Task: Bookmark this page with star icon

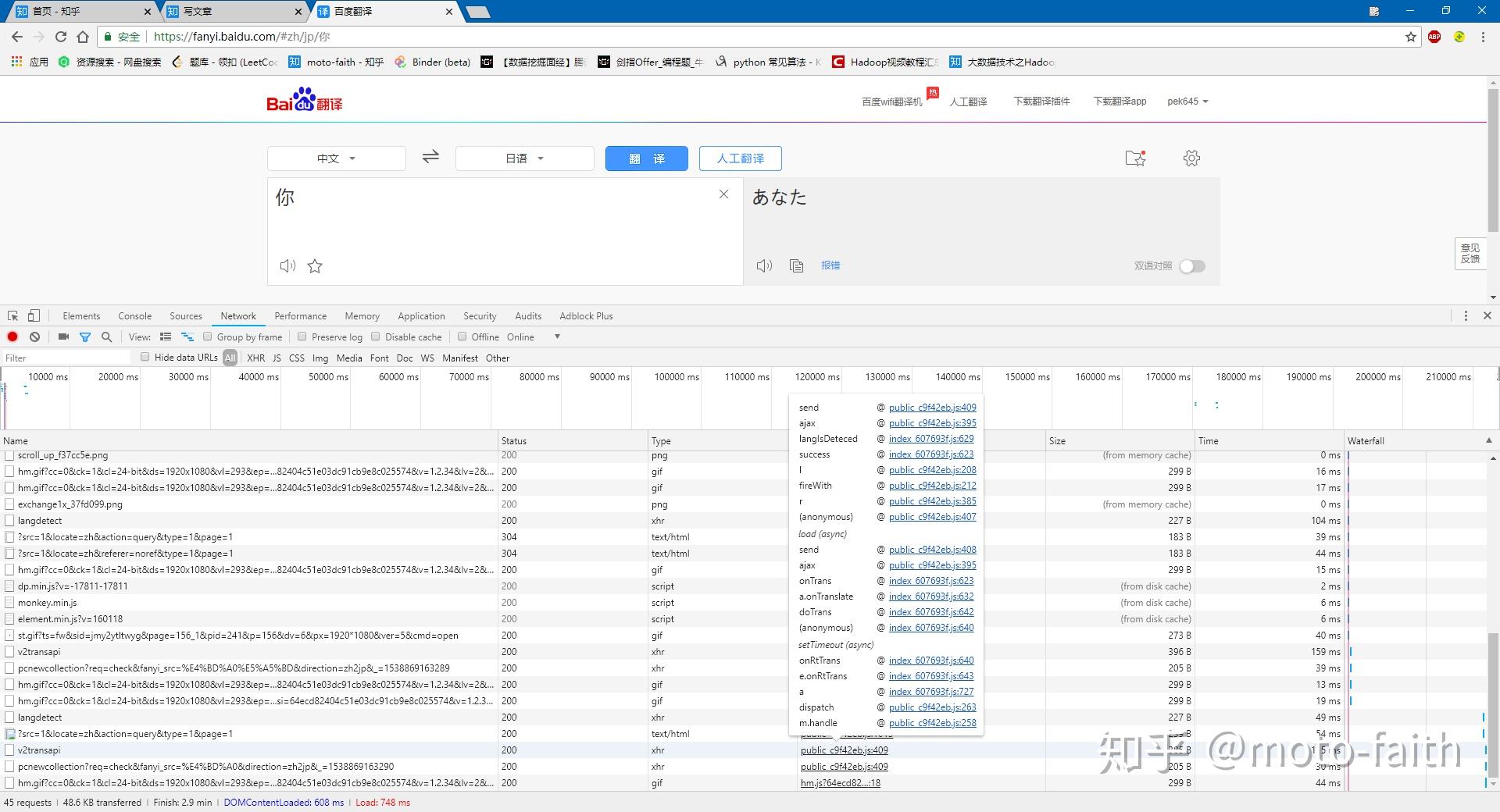Action: [1411, 37]
